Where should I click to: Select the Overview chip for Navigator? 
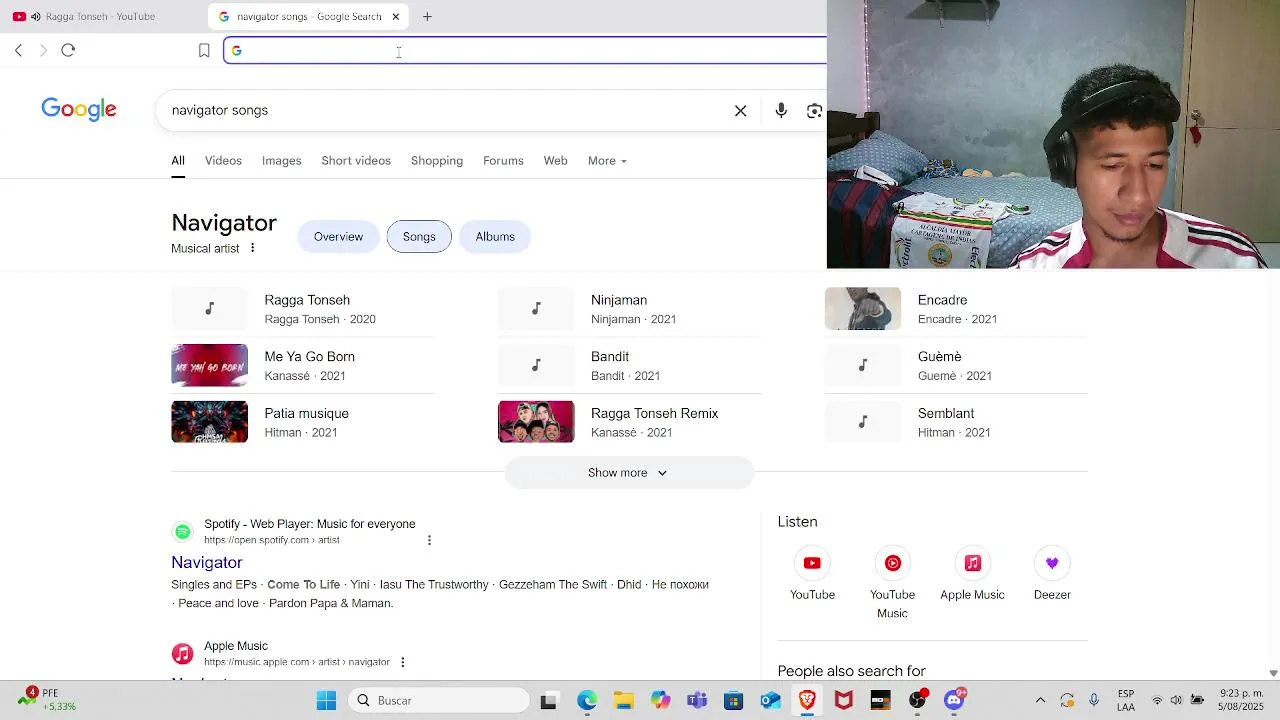click(x=338, y=237)
